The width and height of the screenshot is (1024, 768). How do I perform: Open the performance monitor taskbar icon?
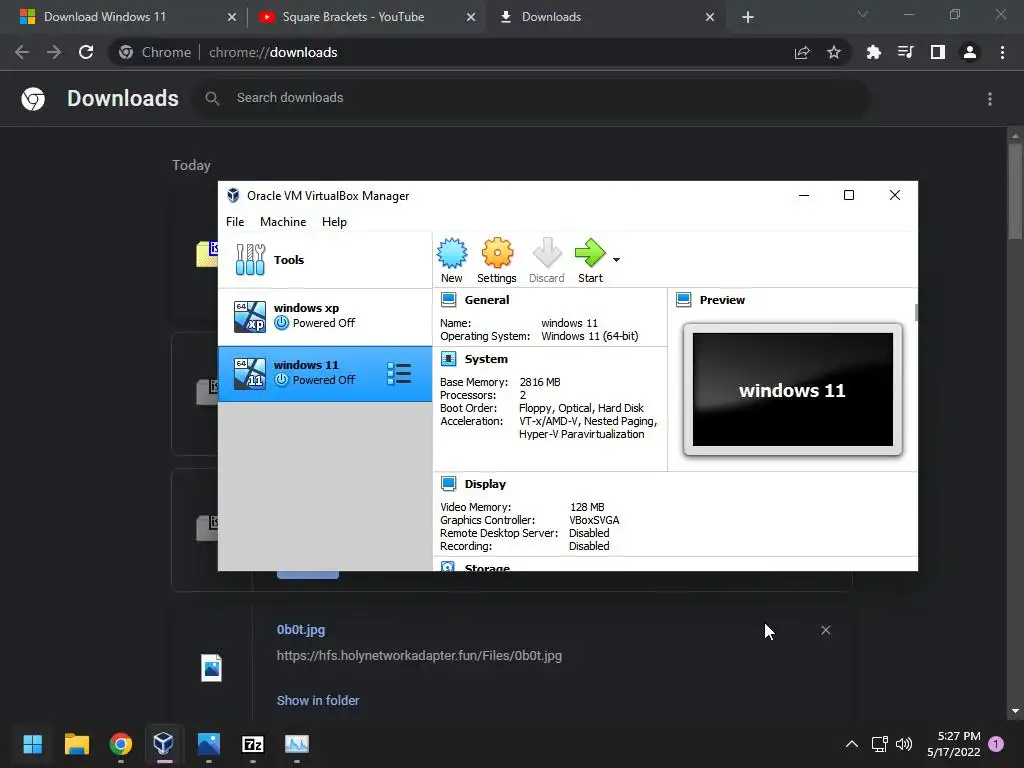(x=297, y=744)
